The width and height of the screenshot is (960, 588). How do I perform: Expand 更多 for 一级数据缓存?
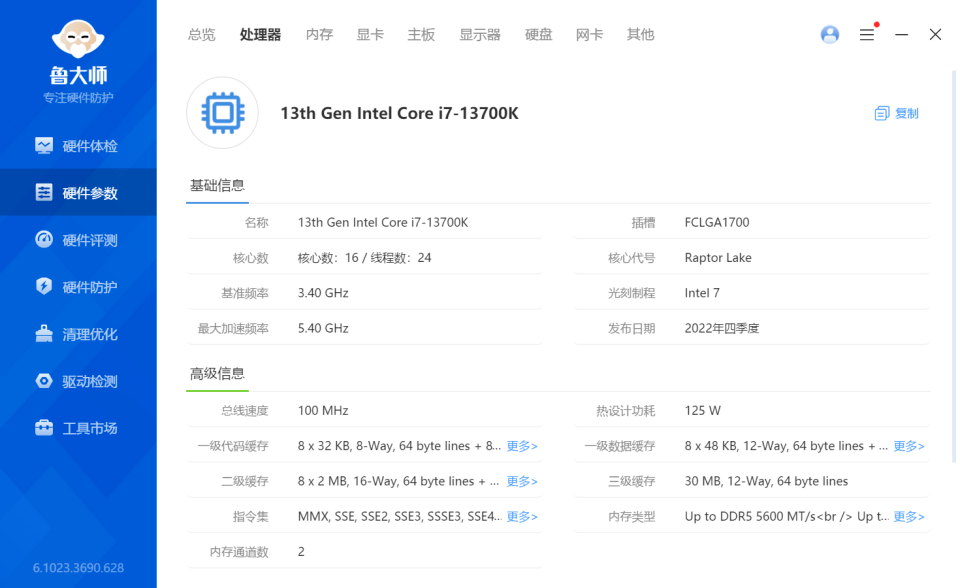909,446
